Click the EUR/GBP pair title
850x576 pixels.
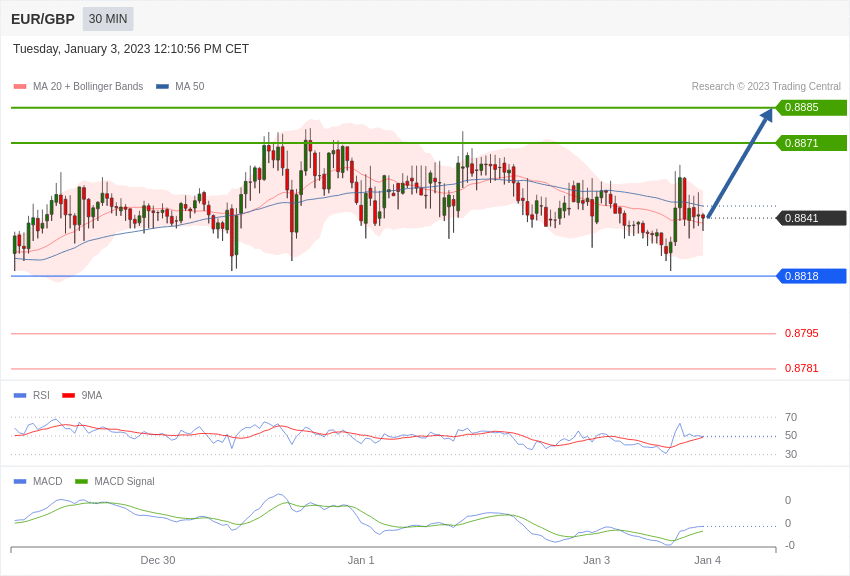click(x=43, y=19)
